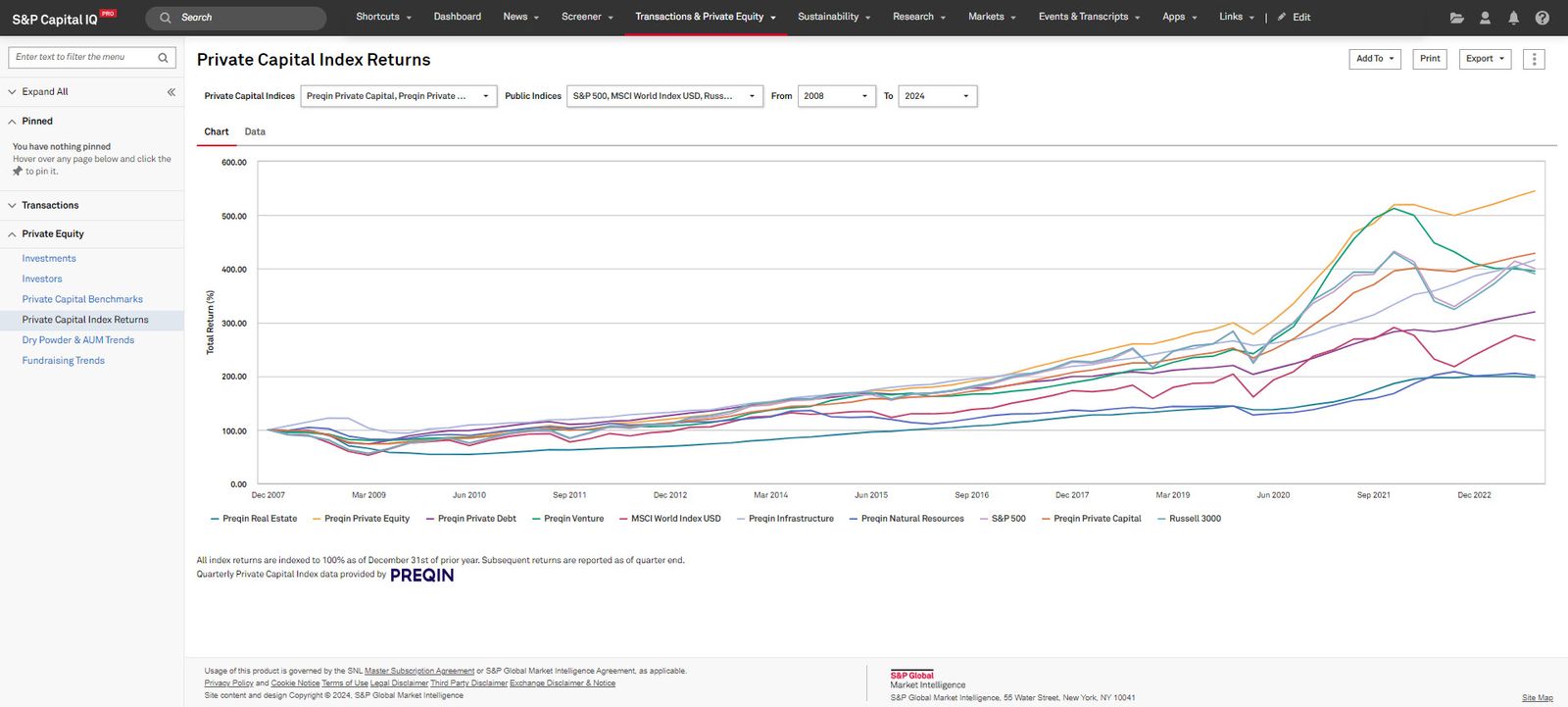Image resolution: width=1568 pixels, height=707 pixels.
Task: Toggle Preqin Venture legend series
Action: [567, 519]
